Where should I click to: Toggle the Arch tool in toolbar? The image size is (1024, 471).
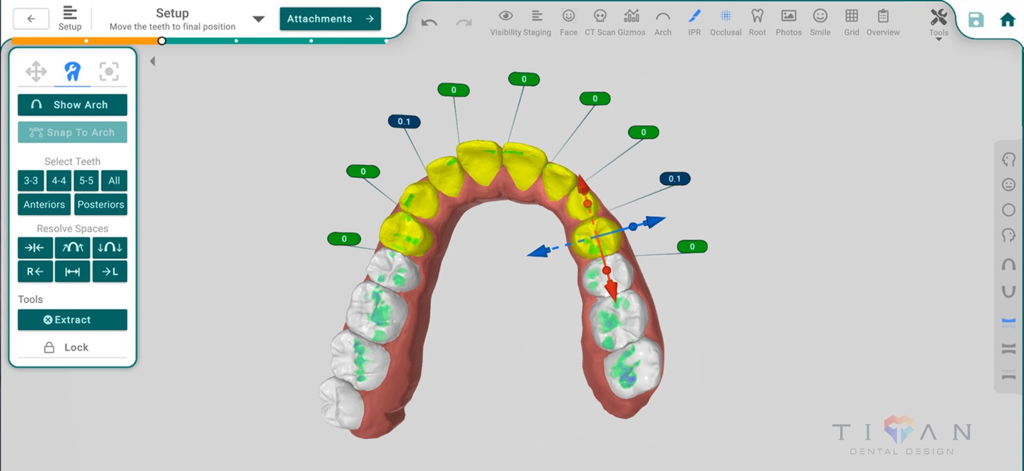[663, 22]
